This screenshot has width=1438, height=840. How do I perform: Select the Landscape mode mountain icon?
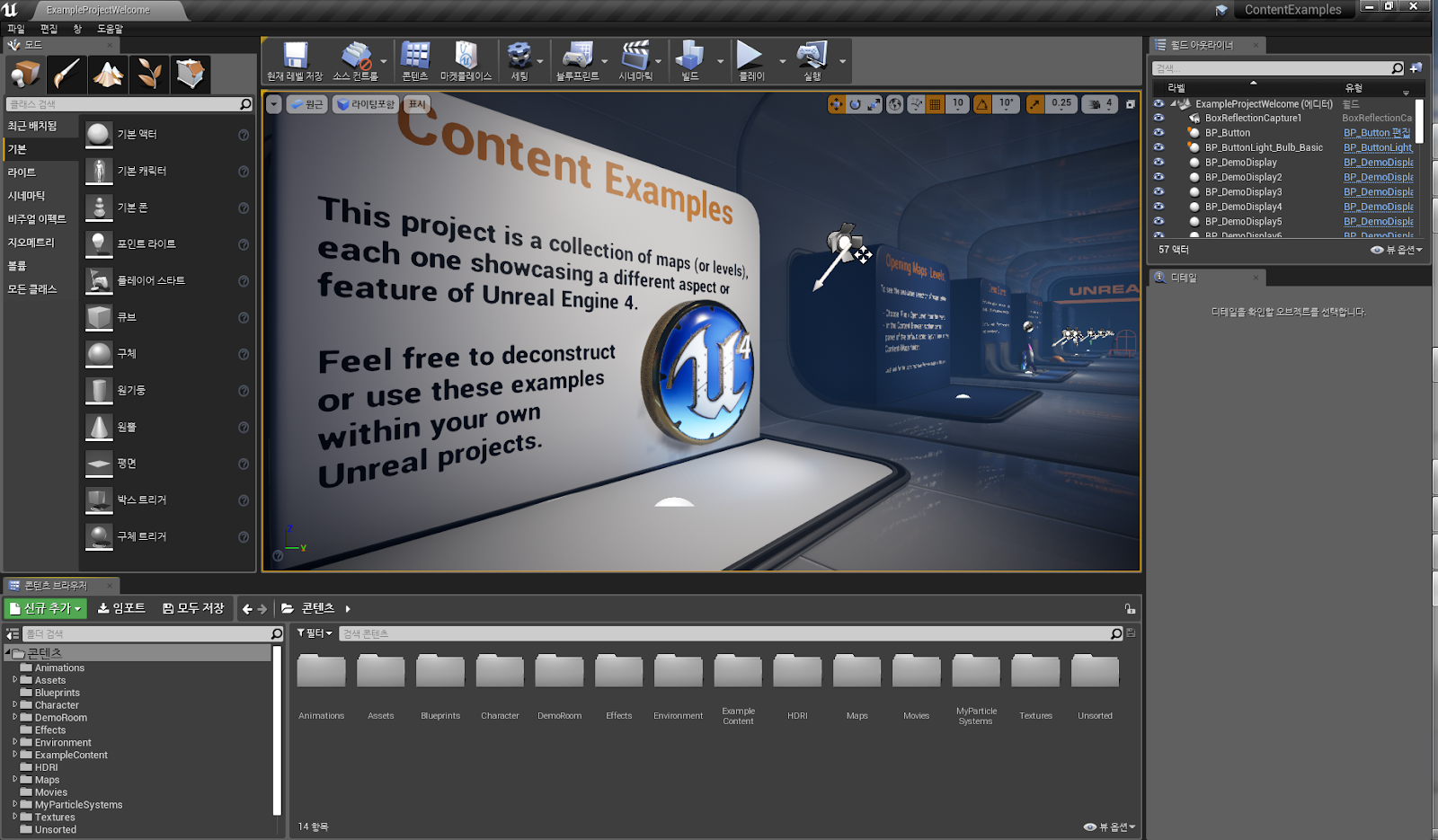(x=108, y=74)
